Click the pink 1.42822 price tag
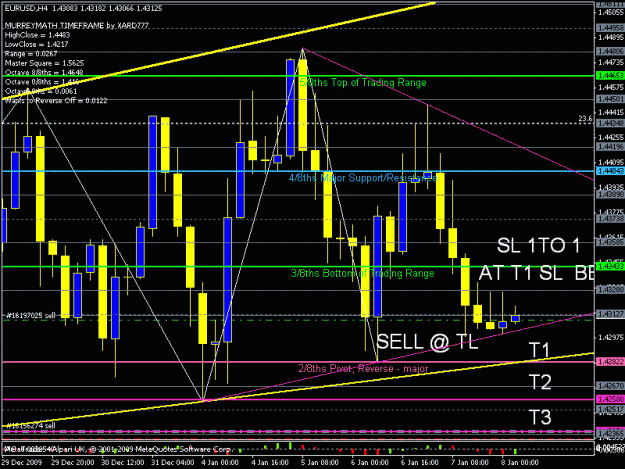The image size is (625, 469). click(x=610, y=362)
